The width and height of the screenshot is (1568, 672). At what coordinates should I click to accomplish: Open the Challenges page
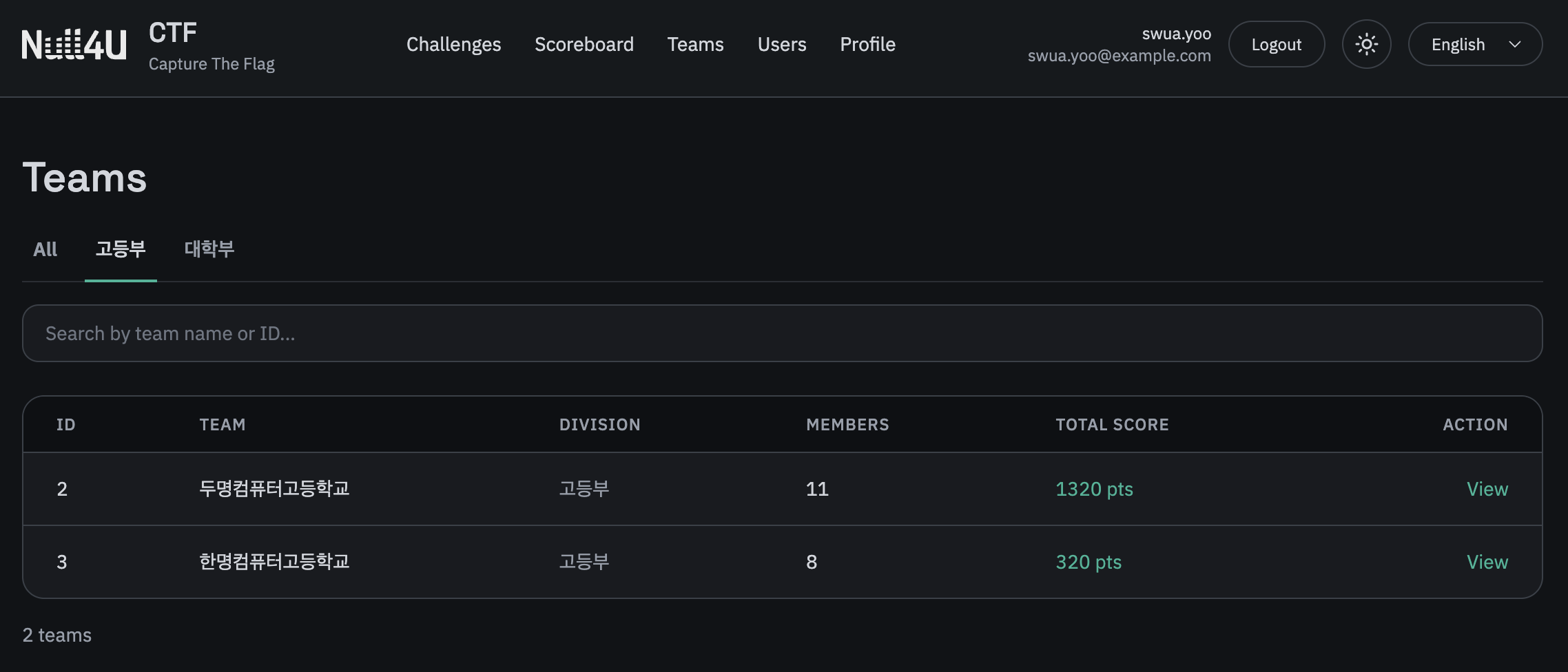tap(453, 45)
